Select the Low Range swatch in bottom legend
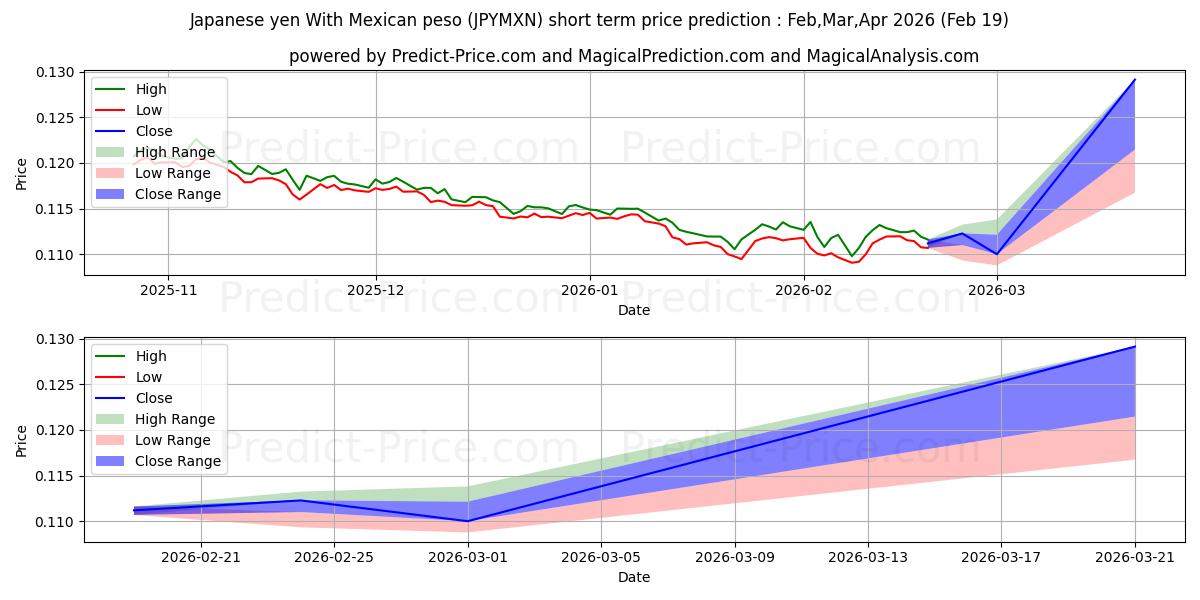 (111, 440)
